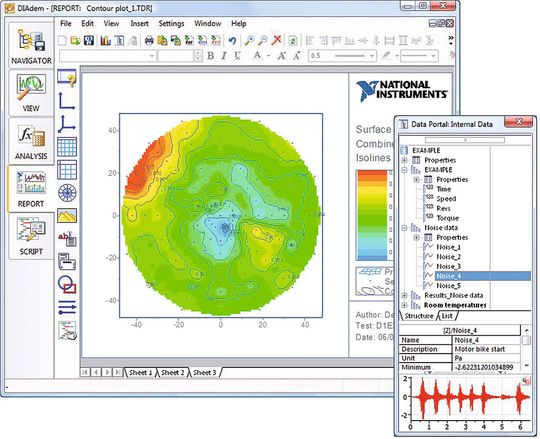Image resolution: width=540 pixels, height=439 pixels.
Task: Create a new report with blank page icon
Action: pyautogui.click(x=62, y=40)
